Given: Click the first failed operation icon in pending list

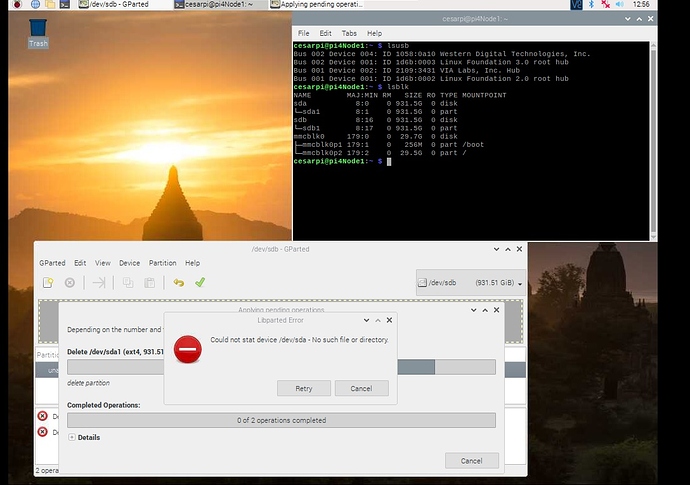Looking at the screenshot, I should 43,416.
